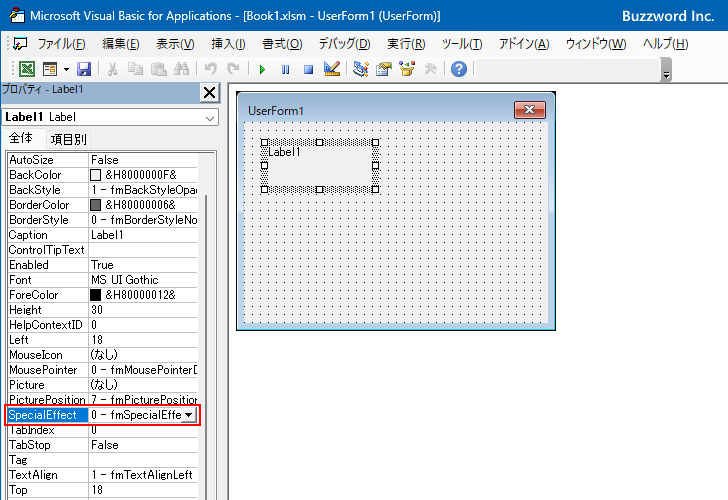Click the Insert UserForm toolbar icon
The width and height of the screenshot is (728, 500).
pos(50,69)
